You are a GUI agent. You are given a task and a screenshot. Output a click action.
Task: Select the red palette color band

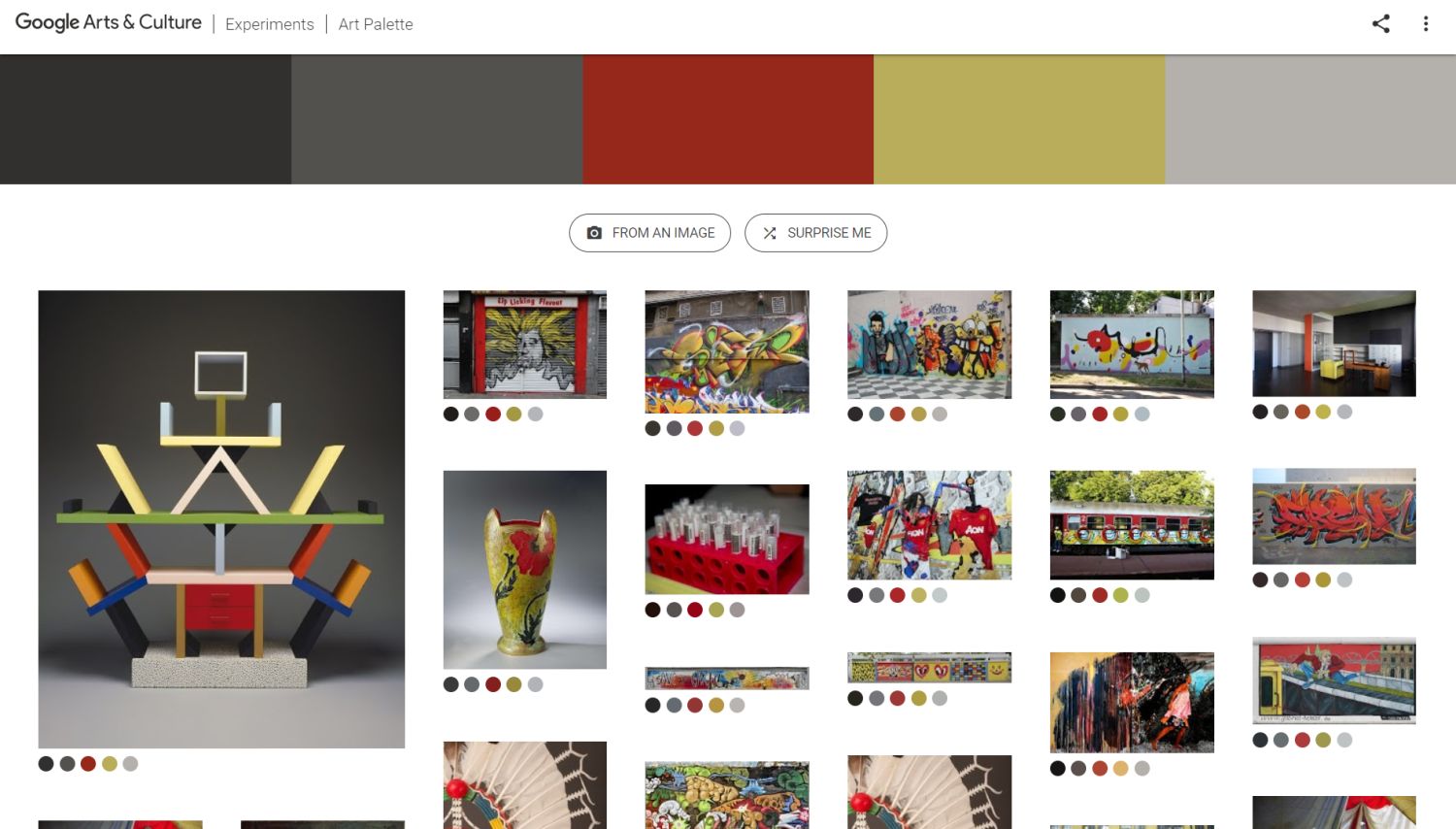tap(728, 119)
